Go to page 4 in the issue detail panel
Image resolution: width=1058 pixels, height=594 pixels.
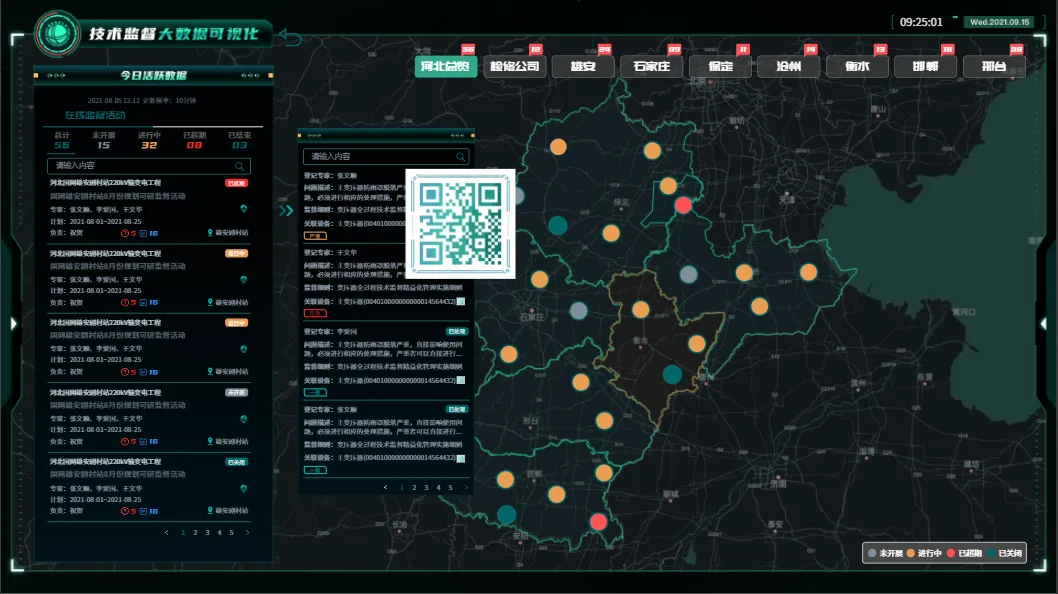point(439,487)
